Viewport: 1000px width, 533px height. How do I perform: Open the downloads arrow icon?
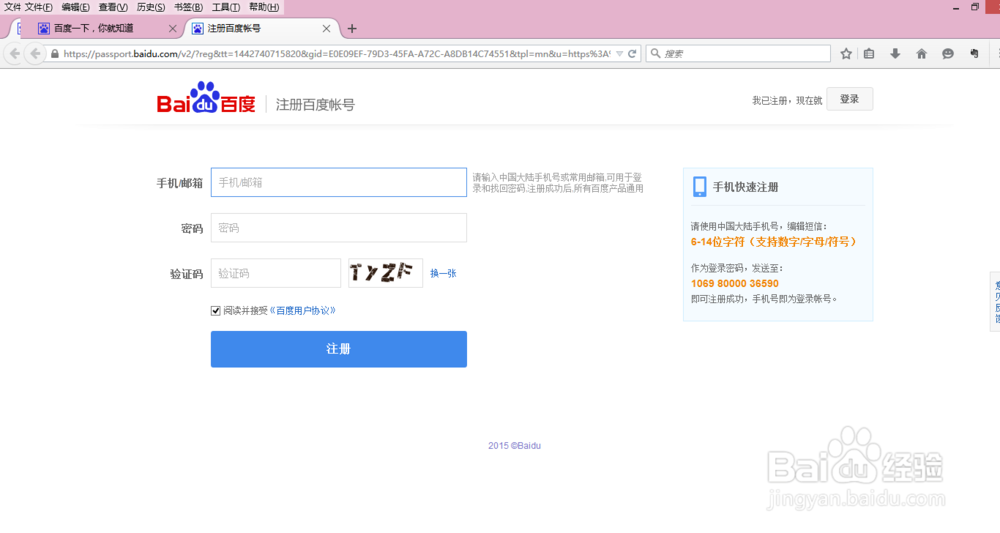click(x=895, y=54)
